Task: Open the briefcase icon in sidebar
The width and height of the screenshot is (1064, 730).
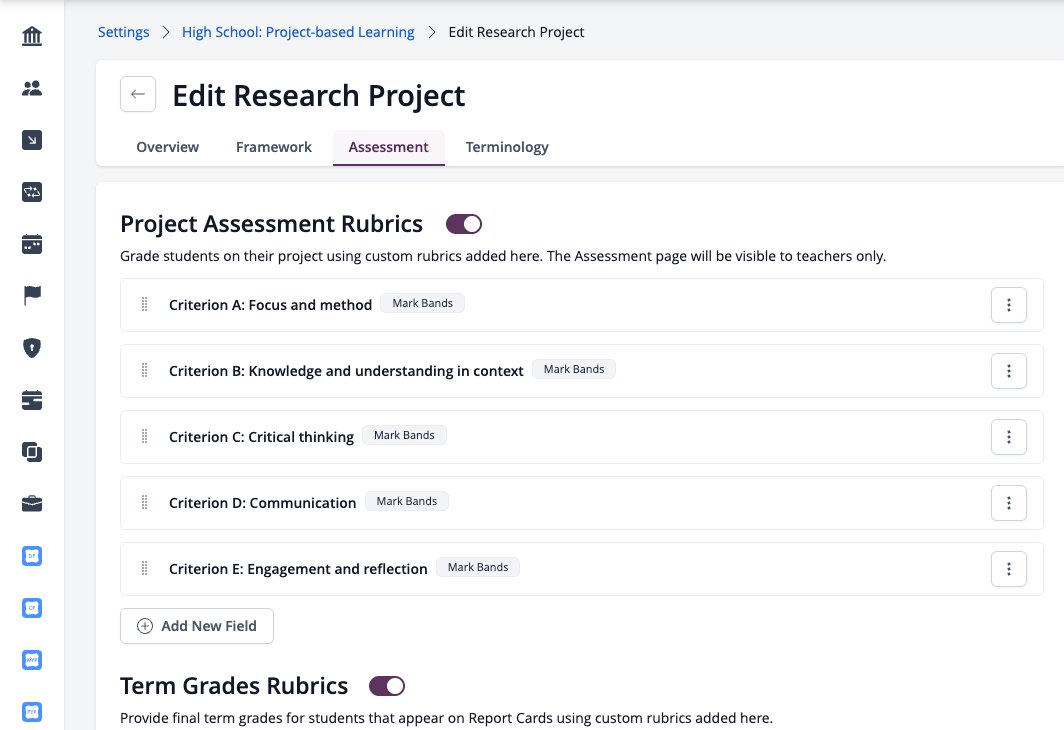Action: coord(32,504)
